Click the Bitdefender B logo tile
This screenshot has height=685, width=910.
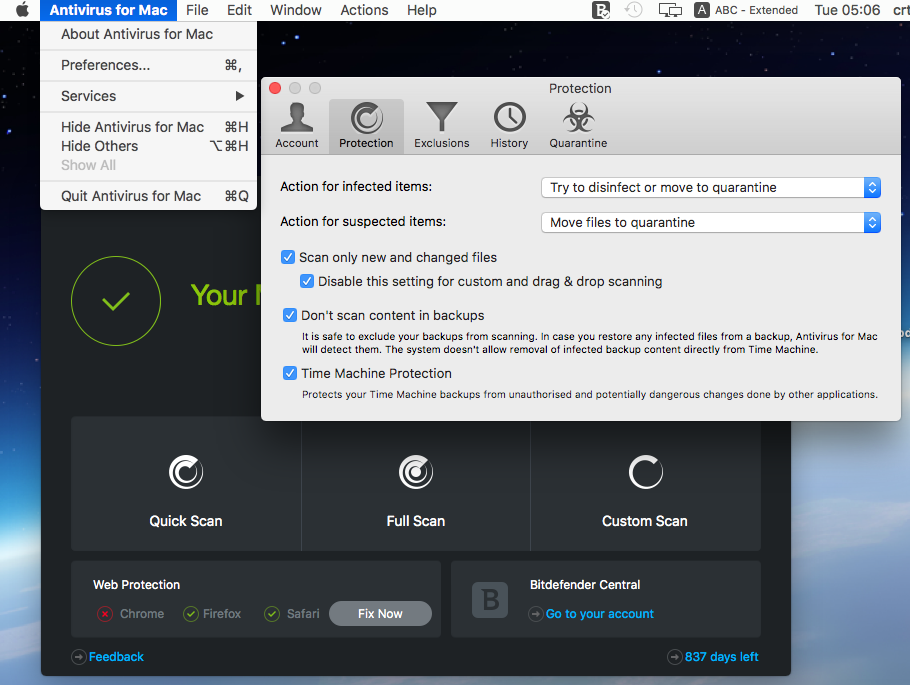click(490, 600)
